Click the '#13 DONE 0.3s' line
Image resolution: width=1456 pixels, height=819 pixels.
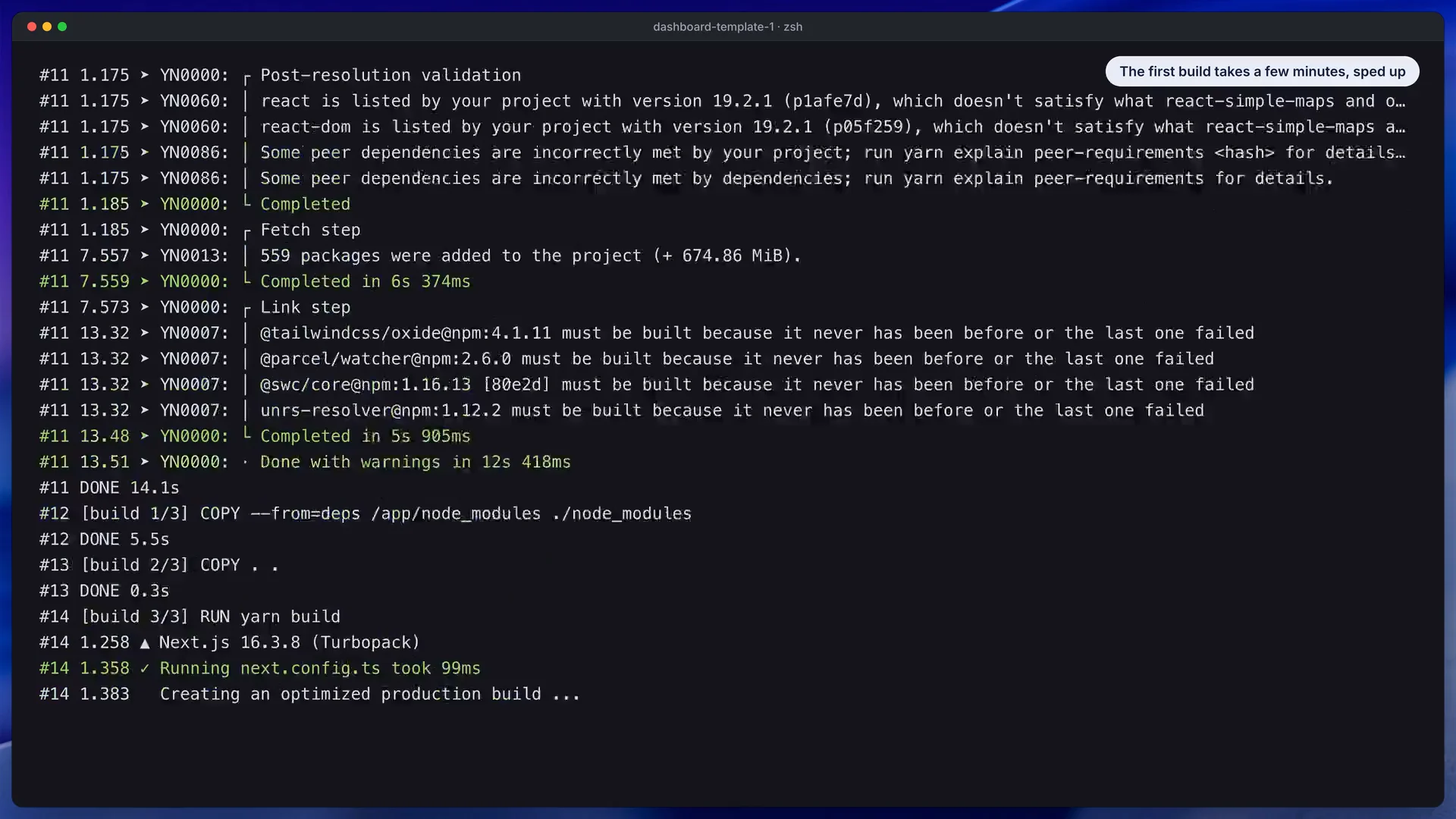coord(105,591)
